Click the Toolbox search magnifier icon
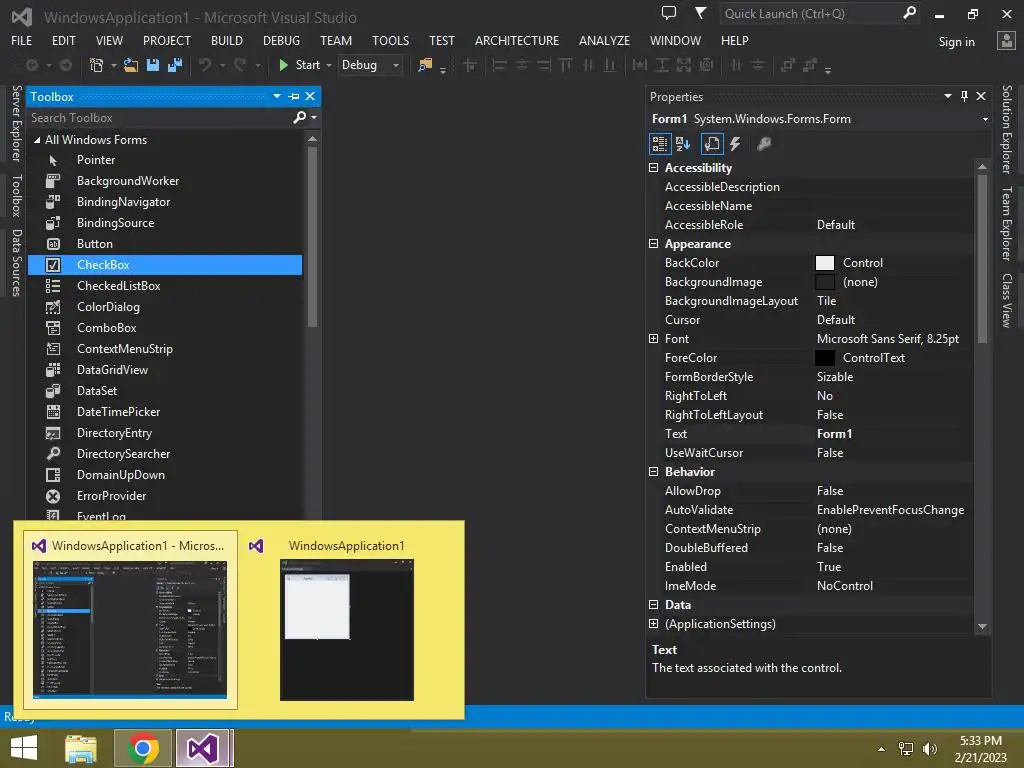This screenshot has width=1024, height=768. point(299,117)
